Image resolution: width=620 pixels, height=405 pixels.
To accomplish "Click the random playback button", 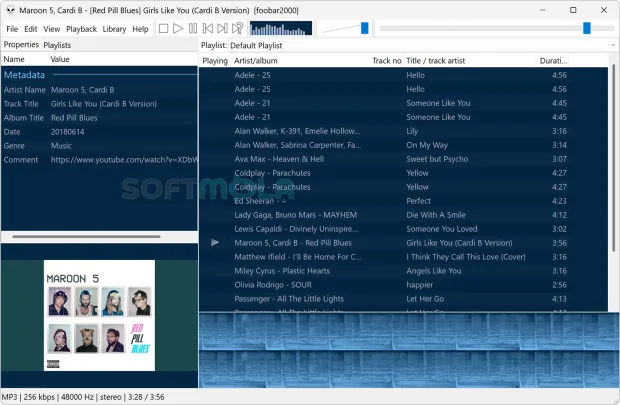I will [x=237, y=28].
